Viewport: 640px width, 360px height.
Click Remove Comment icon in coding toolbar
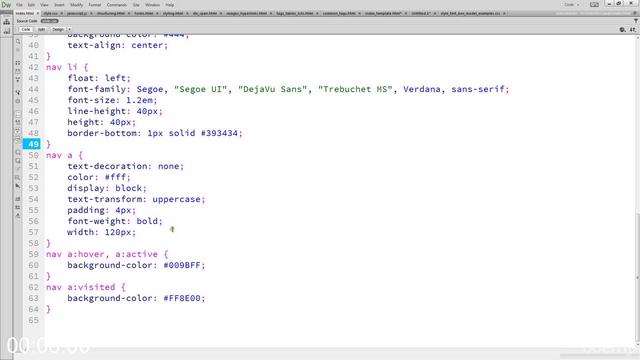(x=18, y=160)
